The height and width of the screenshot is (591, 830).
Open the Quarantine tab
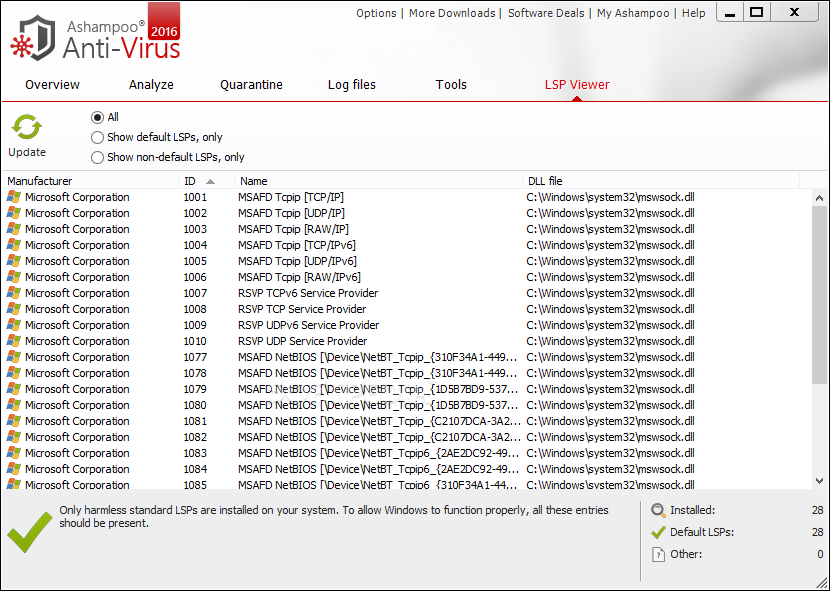click(251, 85)
